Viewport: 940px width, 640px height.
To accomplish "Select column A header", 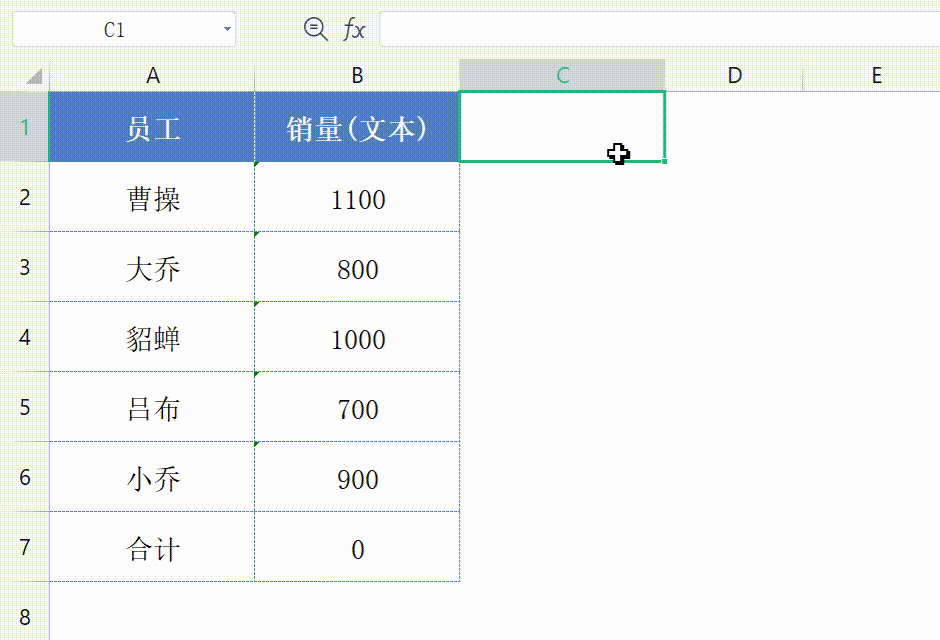I will point(152,76).
